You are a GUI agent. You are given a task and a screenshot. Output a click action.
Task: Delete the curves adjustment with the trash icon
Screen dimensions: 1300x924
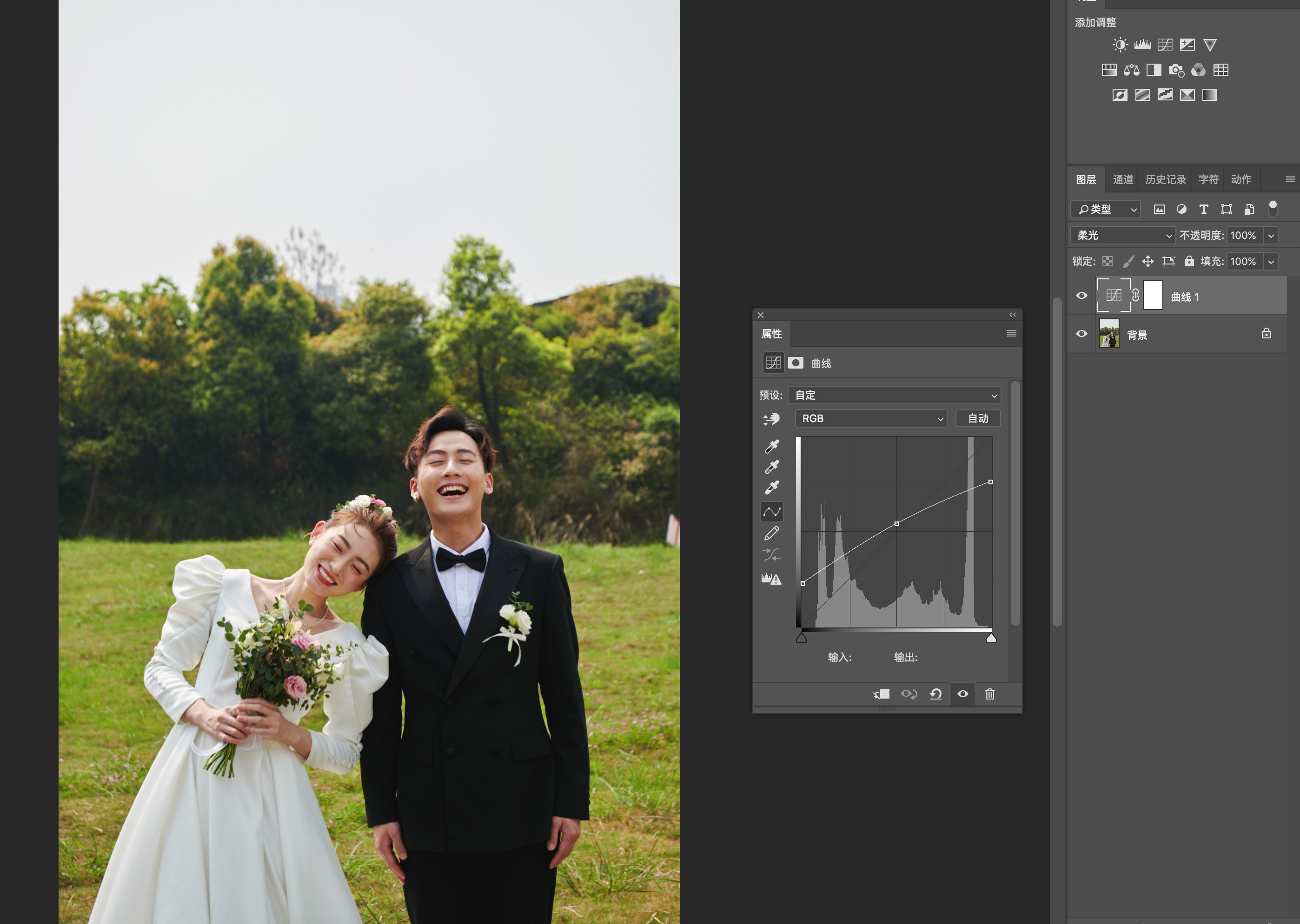(989, 694)
